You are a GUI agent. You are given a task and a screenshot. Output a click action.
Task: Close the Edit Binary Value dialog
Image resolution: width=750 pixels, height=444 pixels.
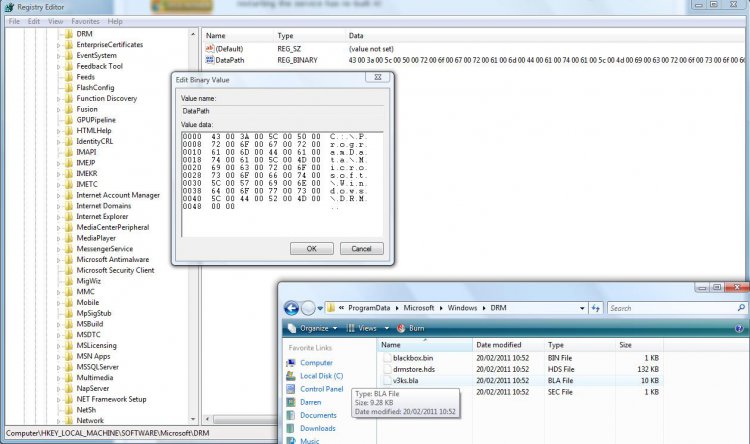point(378,77)
